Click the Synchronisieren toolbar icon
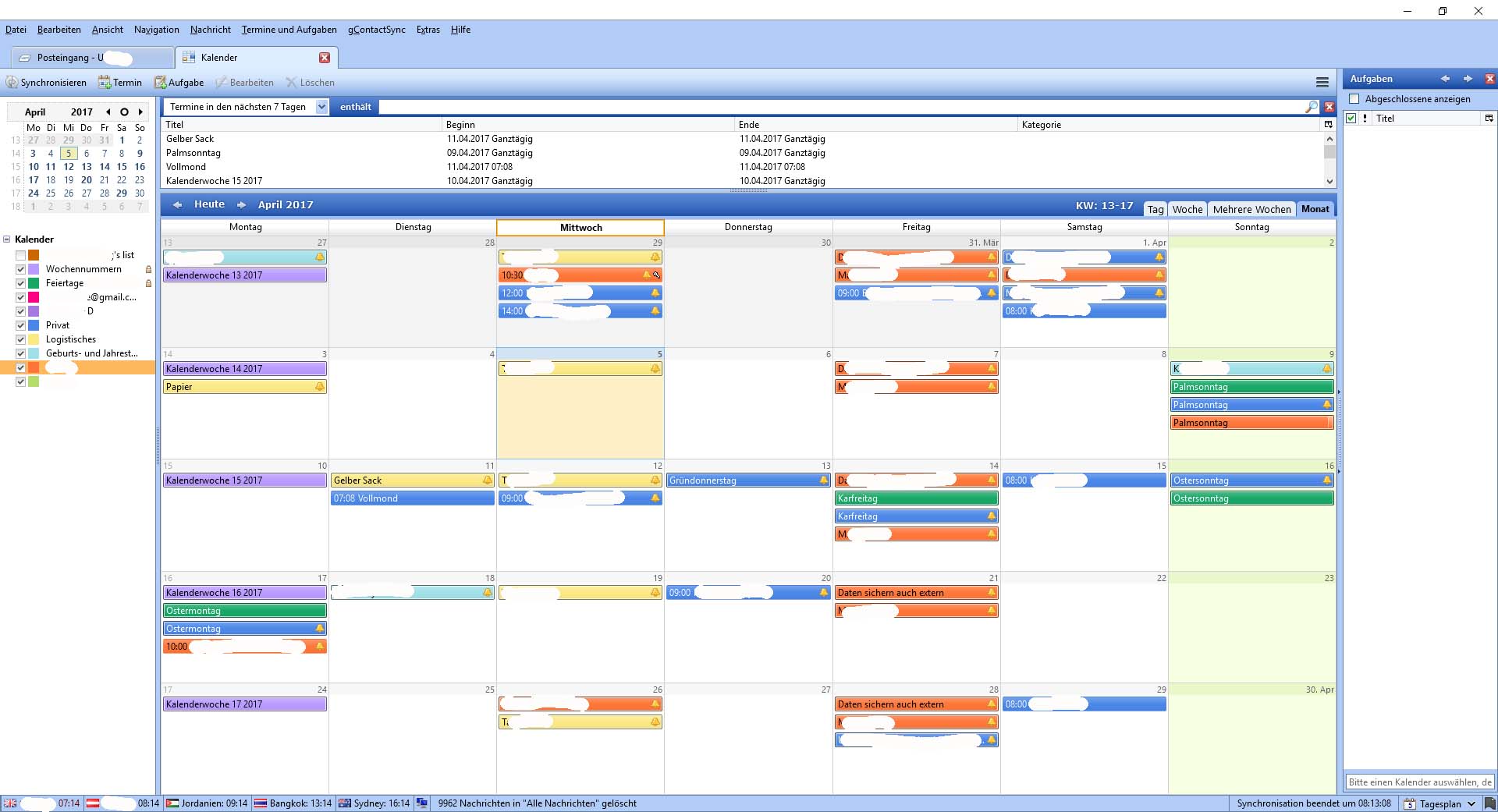Screen dimensions: 1498x812 (12, 83)
